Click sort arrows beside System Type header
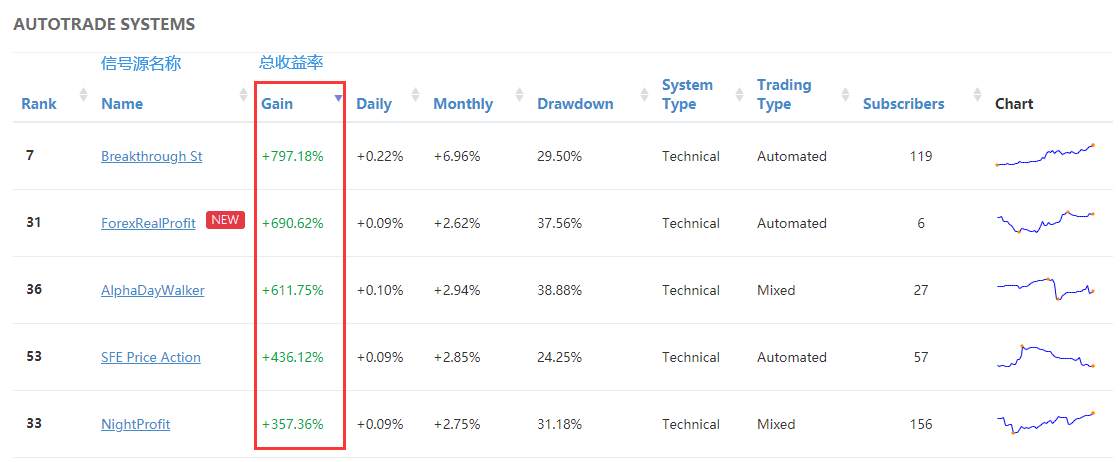The width and height of the screenshot is (1120, 462). (739, 94)
